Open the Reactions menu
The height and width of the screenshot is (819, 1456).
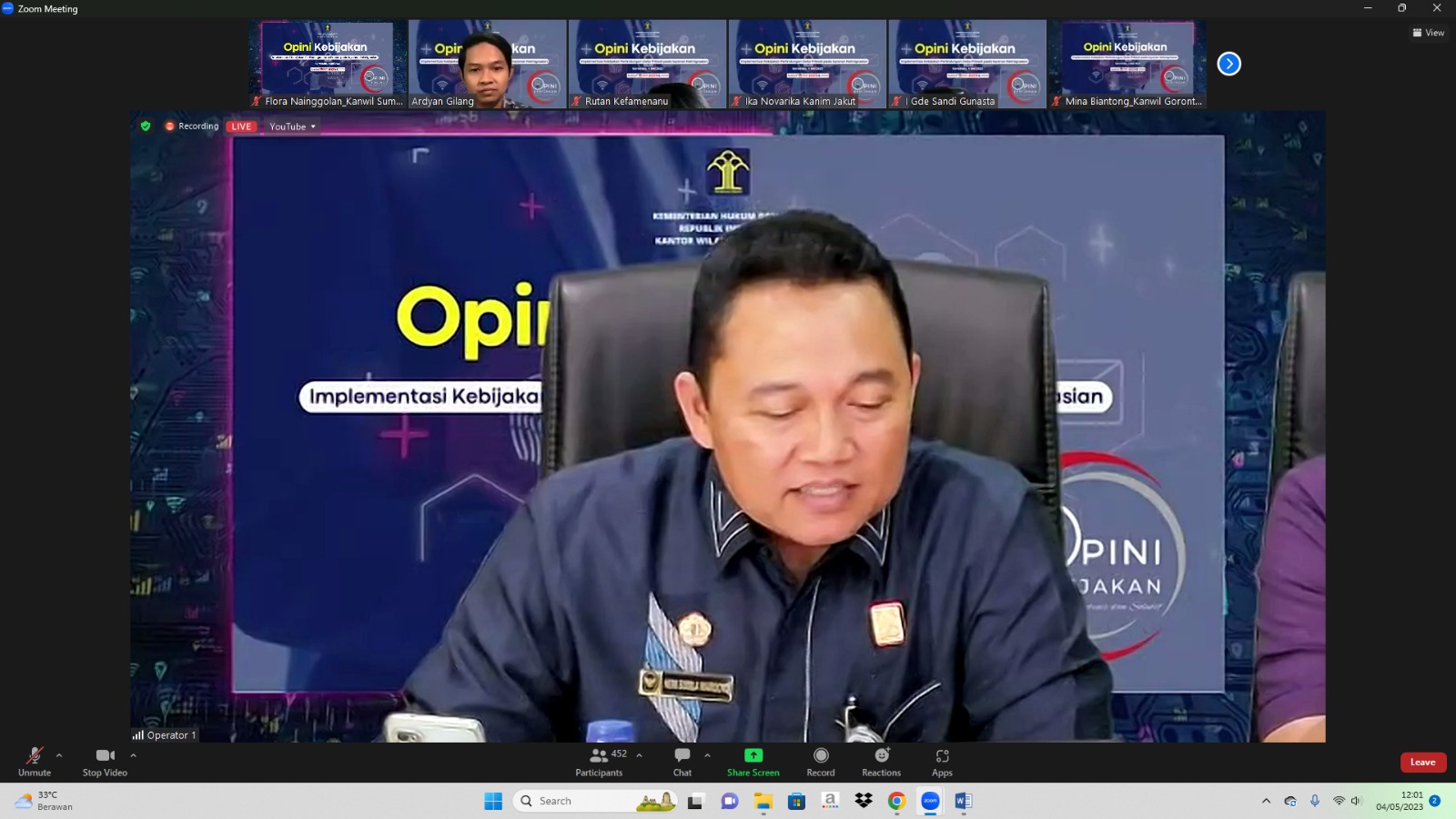(x=881, y=761)
